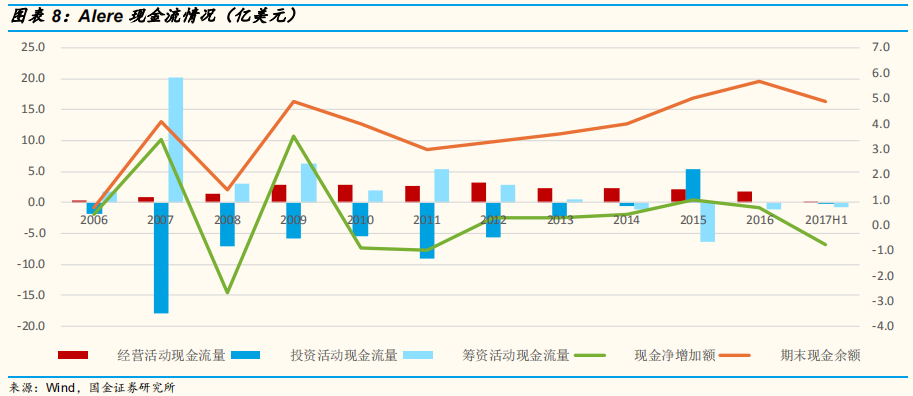Click the 2015 x-axis label
Viewport: 913px width, 396px height.
point(693,220)
